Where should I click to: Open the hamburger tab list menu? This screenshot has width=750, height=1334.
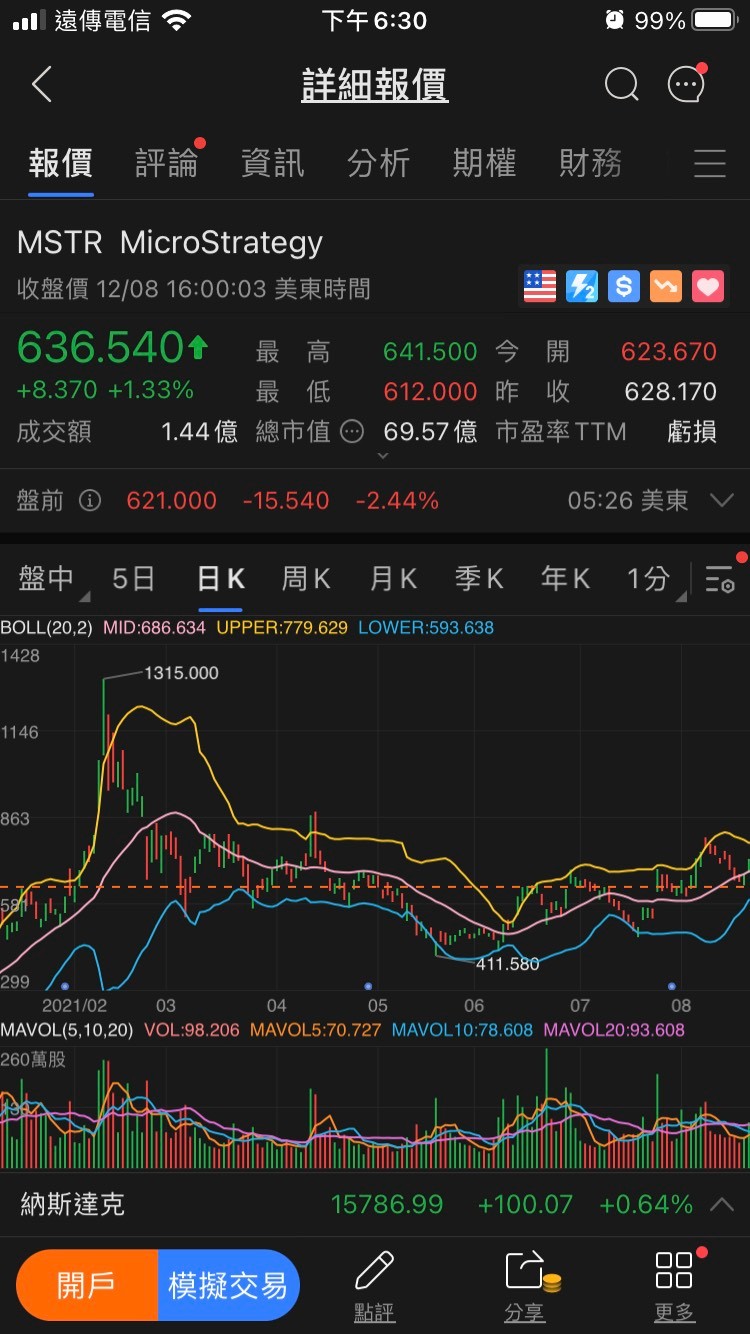click(709, 163)
